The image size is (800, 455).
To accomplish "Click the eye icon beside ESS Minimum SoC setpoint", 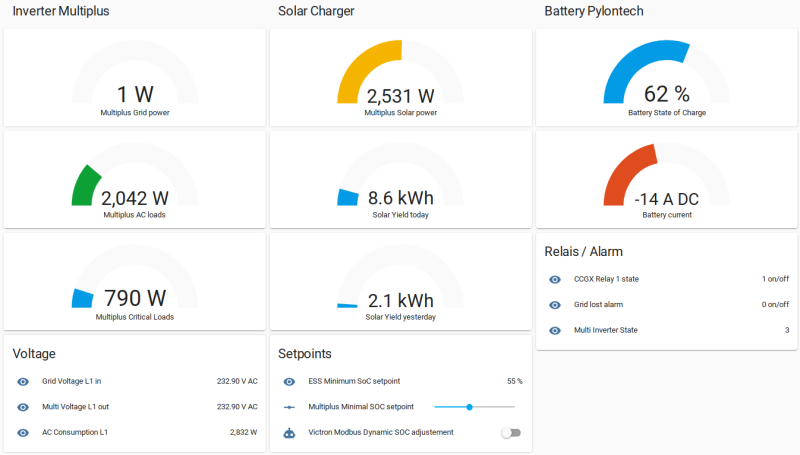I will click(x=289, y=381).
